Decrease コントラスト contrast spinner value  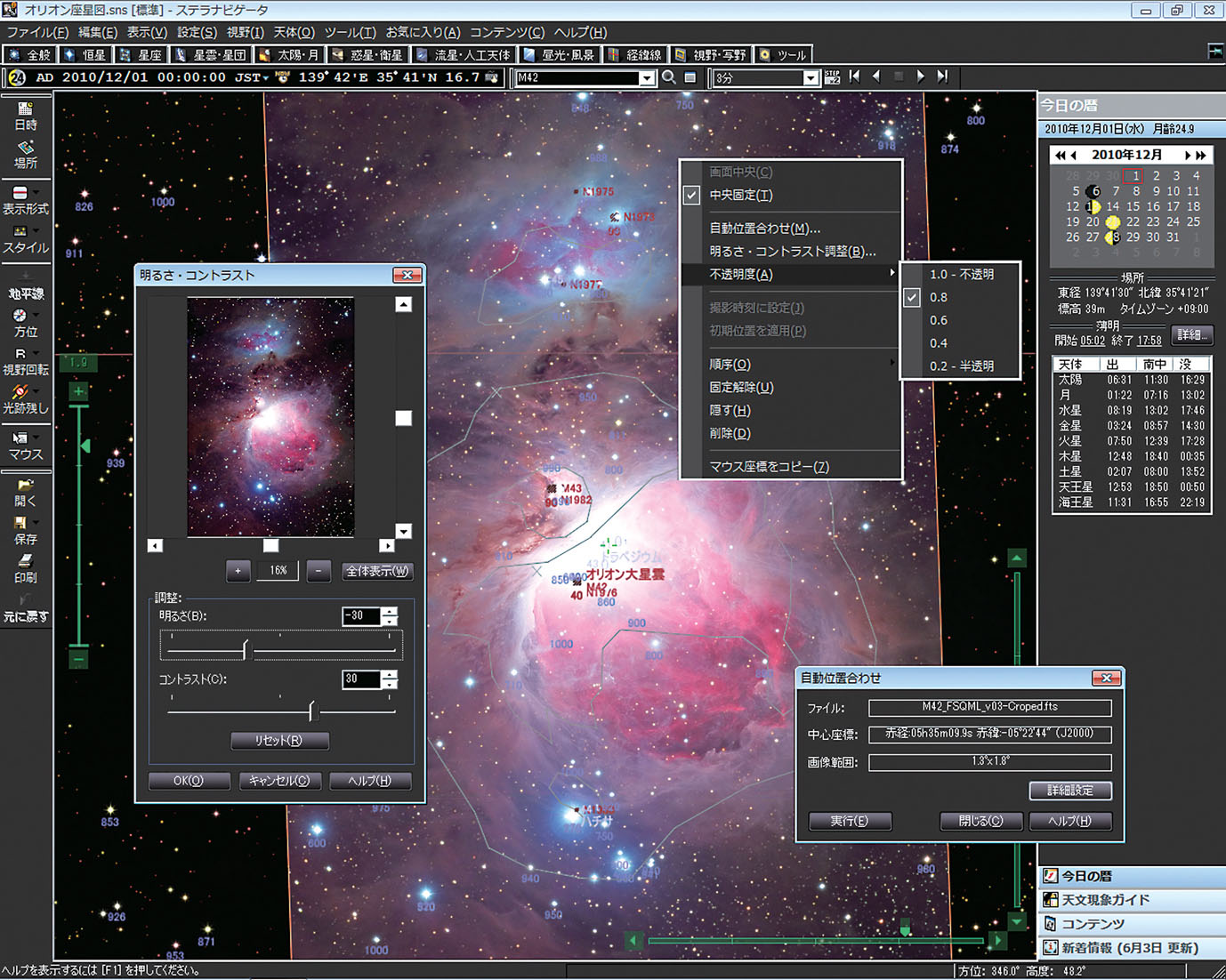click(x=389, y=684)
